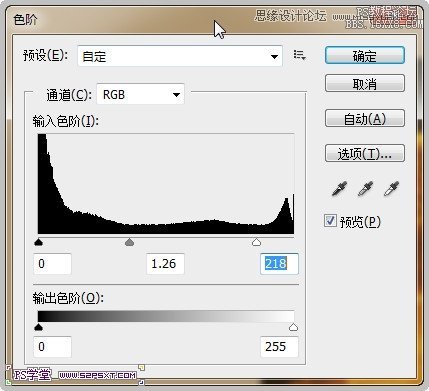Click the input black point slider triangle
Image resolution: width=429 pixels, height=391 pixels.
click(39, 242)
